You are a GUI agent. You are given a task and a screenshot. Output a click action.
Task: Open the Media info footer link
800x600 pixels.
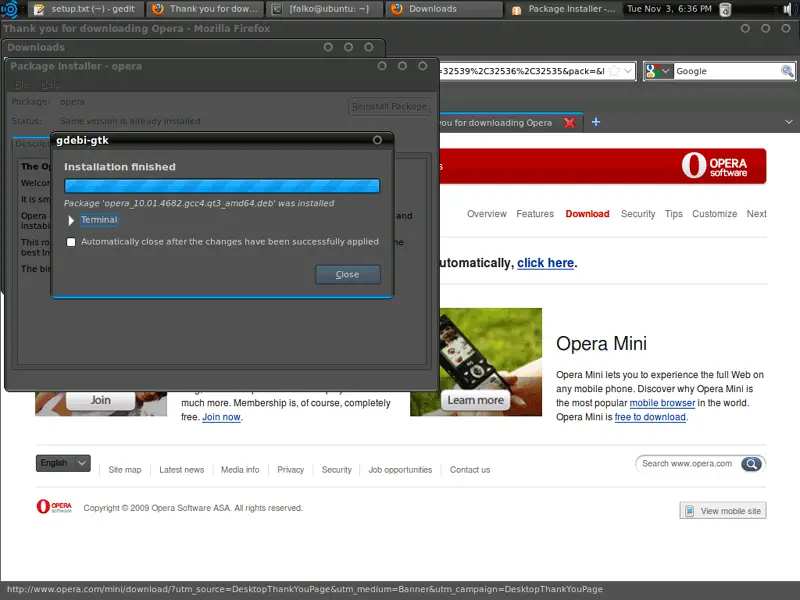point(240,470)
